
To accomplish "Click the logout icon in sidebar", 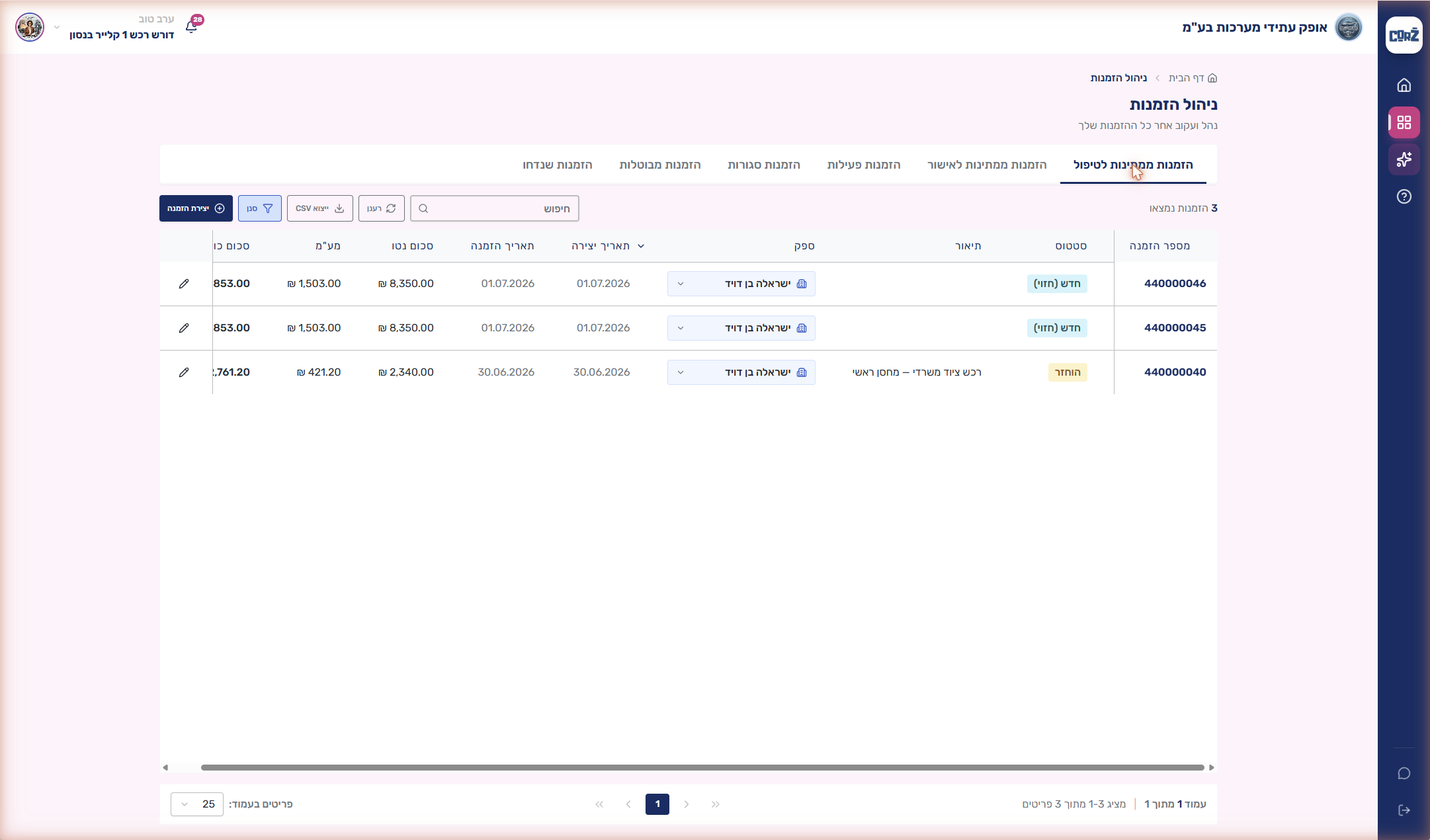I will click(x=1404, y=810).
